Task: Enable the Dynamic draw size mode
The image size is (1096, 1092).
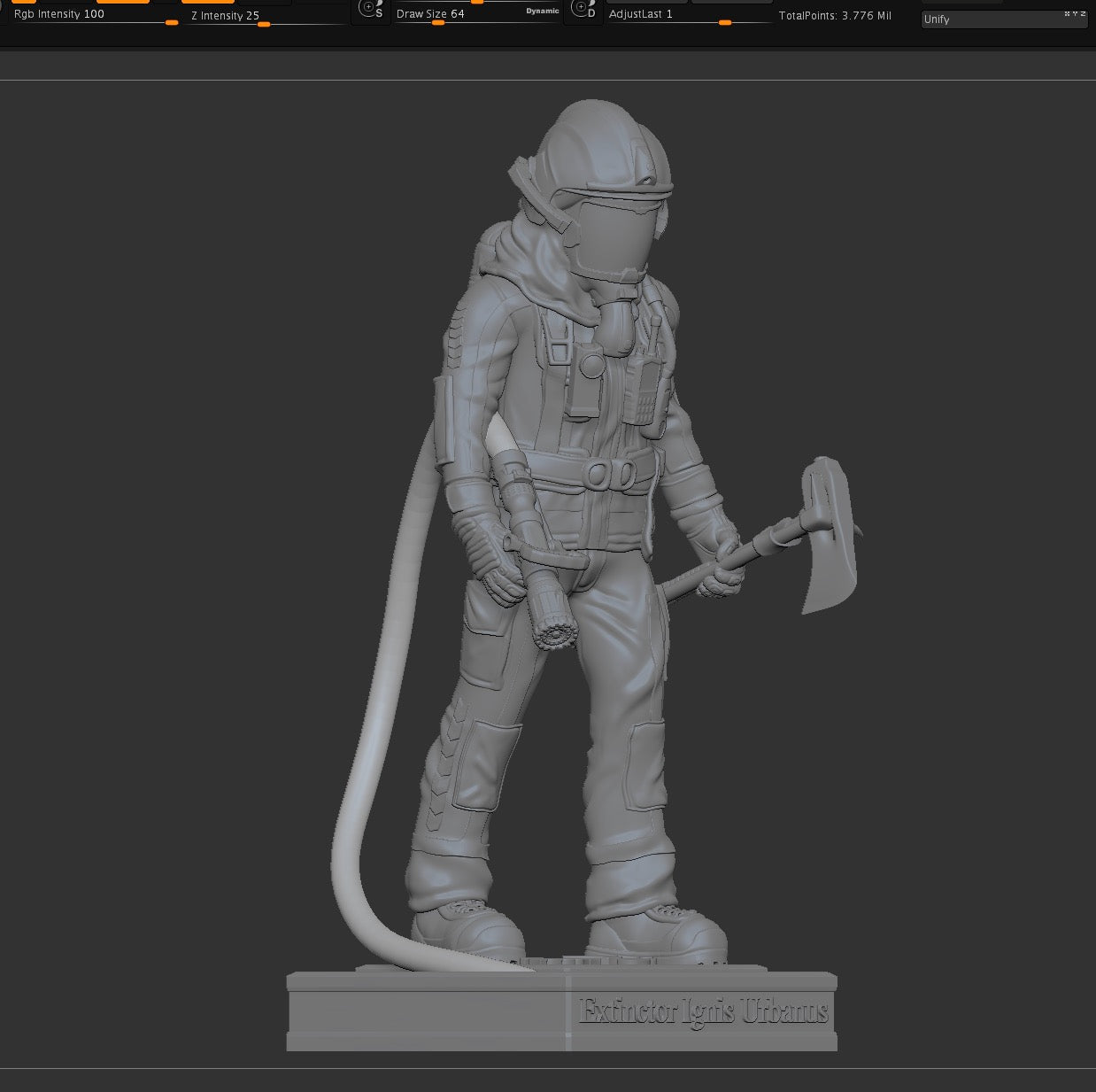Action: 541,12
